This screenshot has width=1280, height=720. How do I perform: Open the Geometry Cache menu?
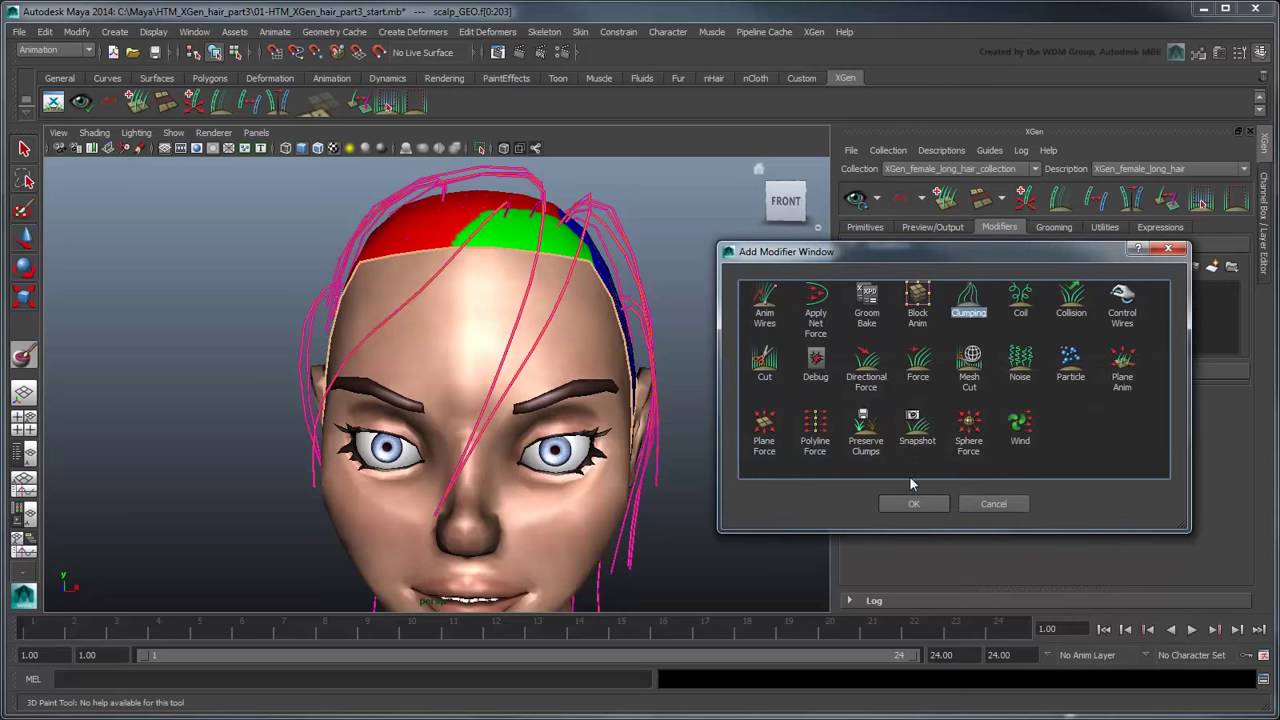(334, 32)
